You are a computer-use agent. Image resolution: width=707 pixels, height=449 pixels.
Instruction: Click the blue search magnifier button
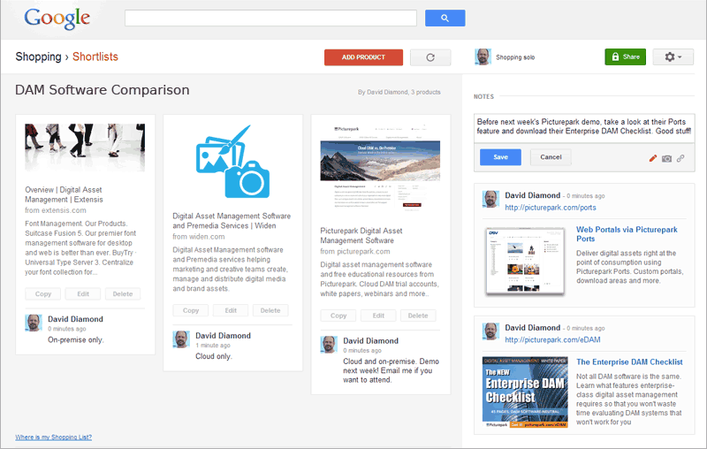pos(445,18)
